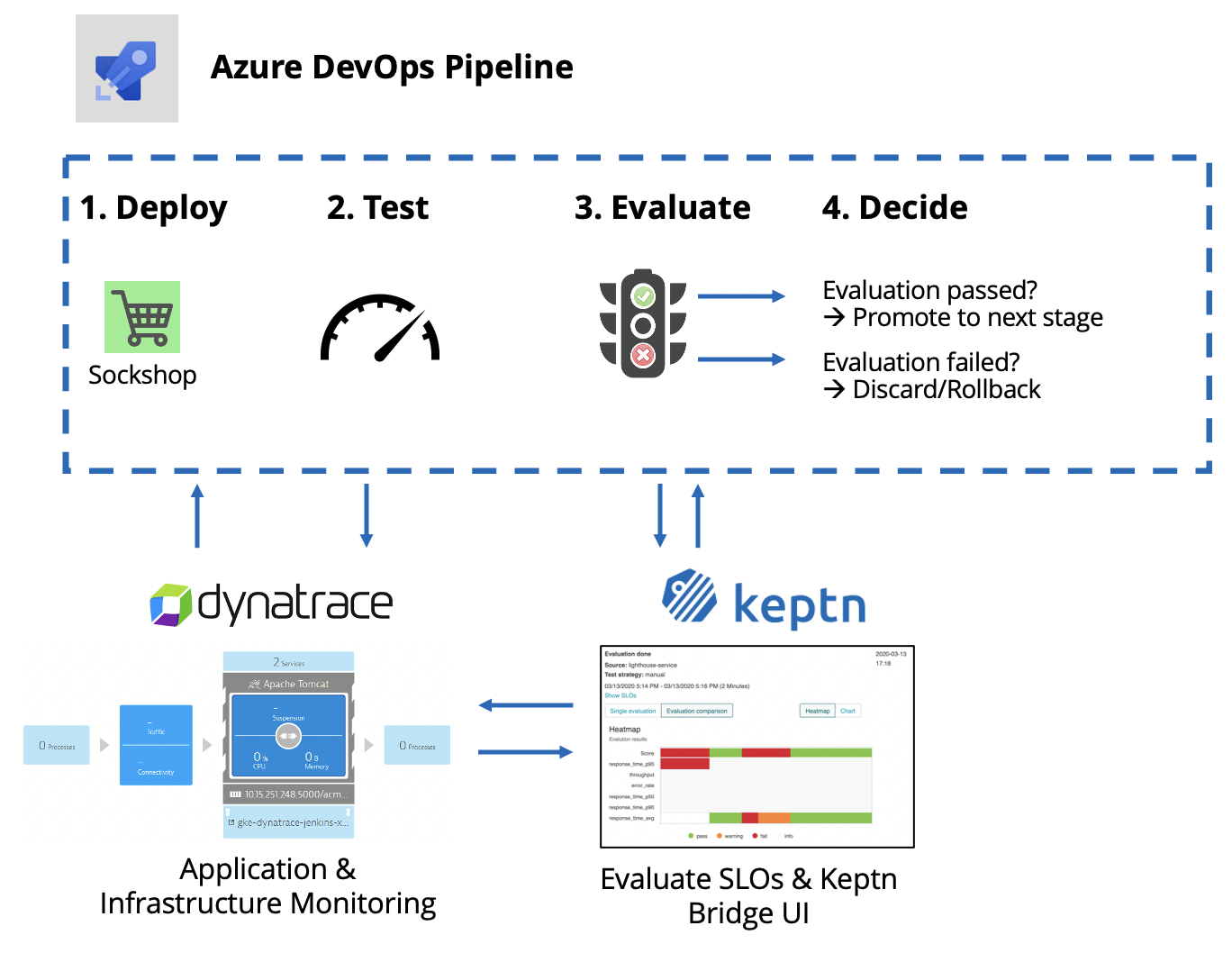Switch to the Chart view tab
Image resolution: width=1232 pixels, height=953 pixels.
[x=848, y=711]
